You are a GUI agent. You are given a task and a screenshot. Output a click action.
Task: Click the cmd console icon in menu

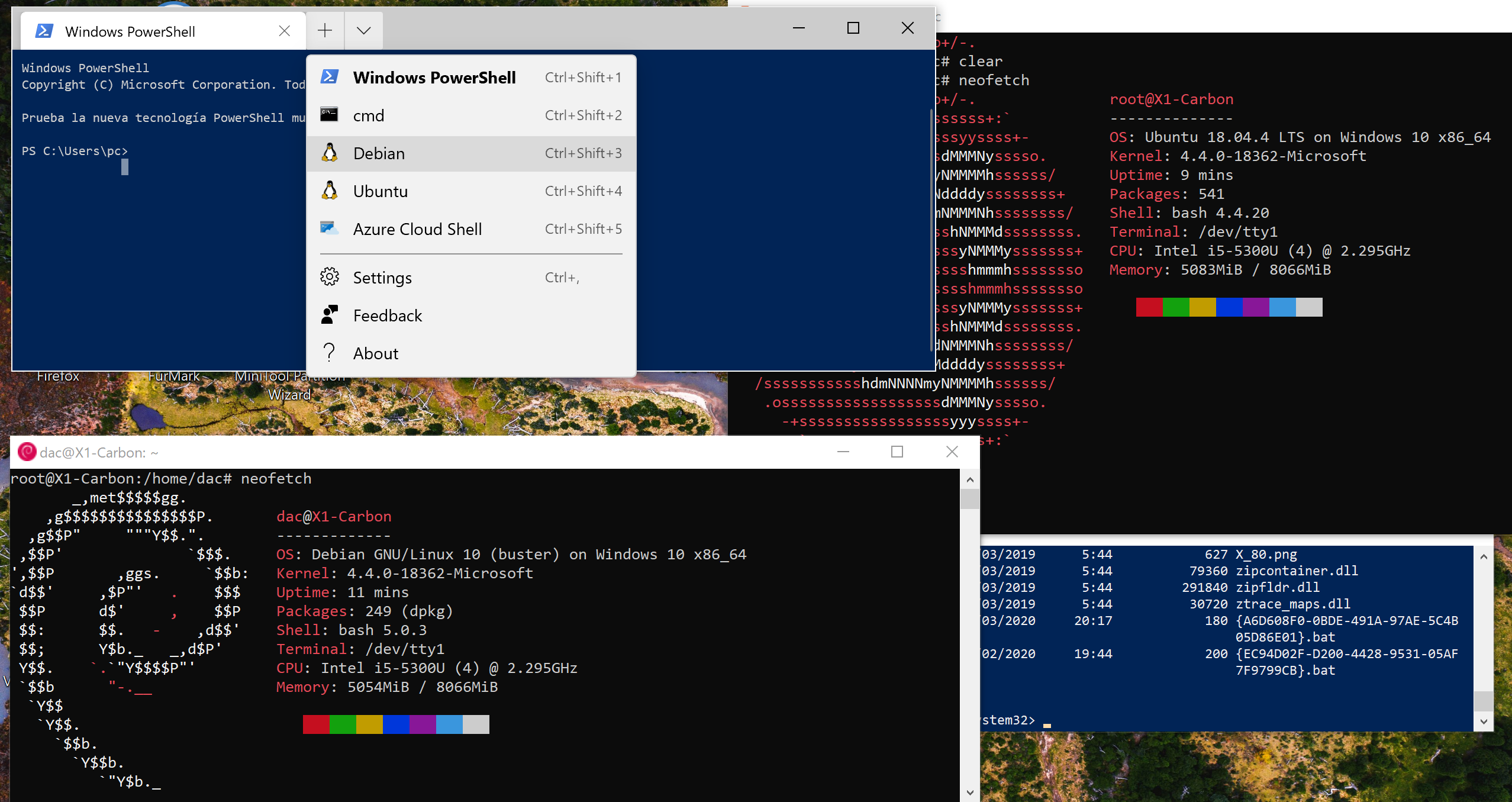point(329,115)
